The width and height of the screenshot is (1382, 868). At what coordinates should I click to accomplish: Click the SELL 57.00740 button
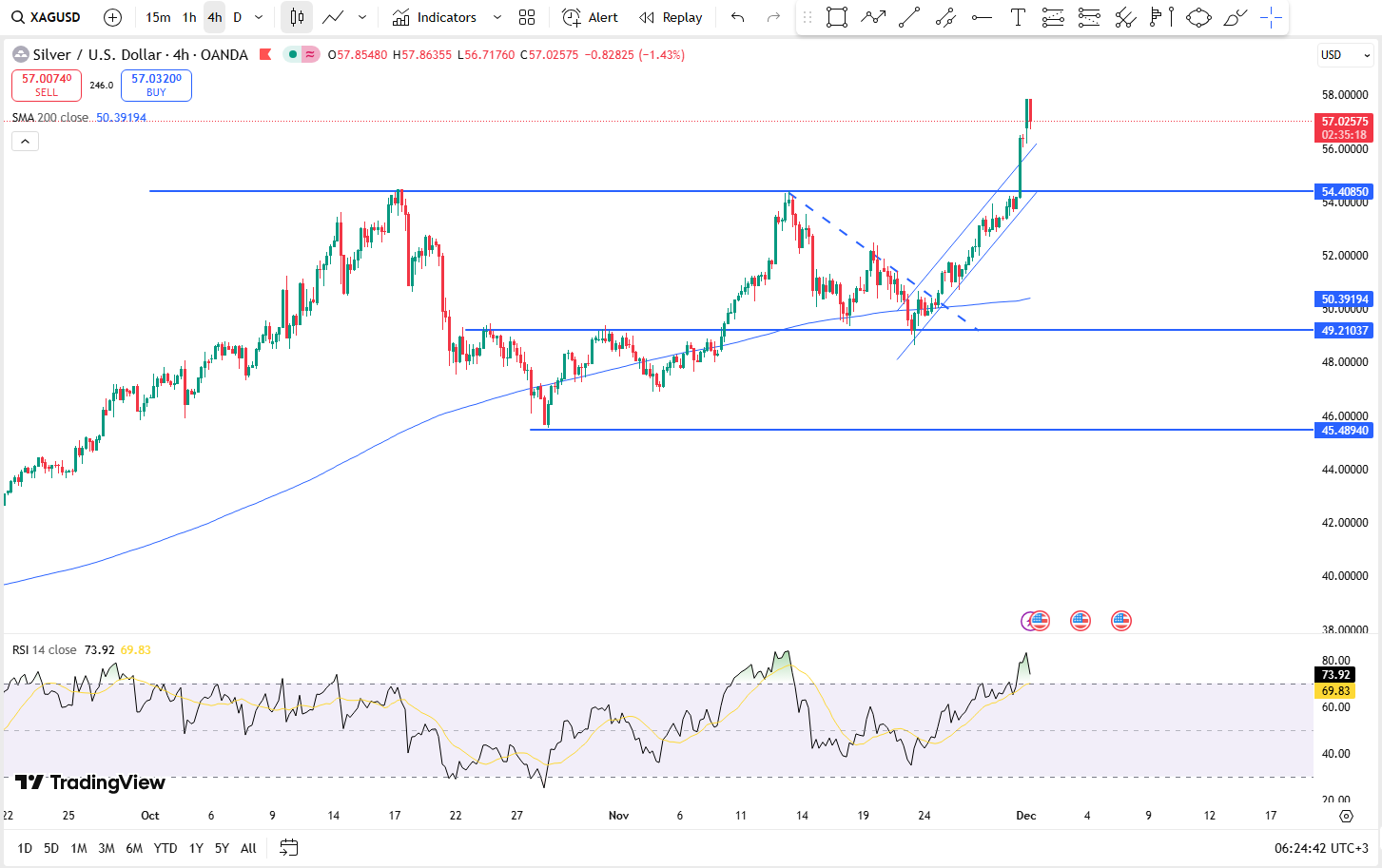tap(47, 86)
